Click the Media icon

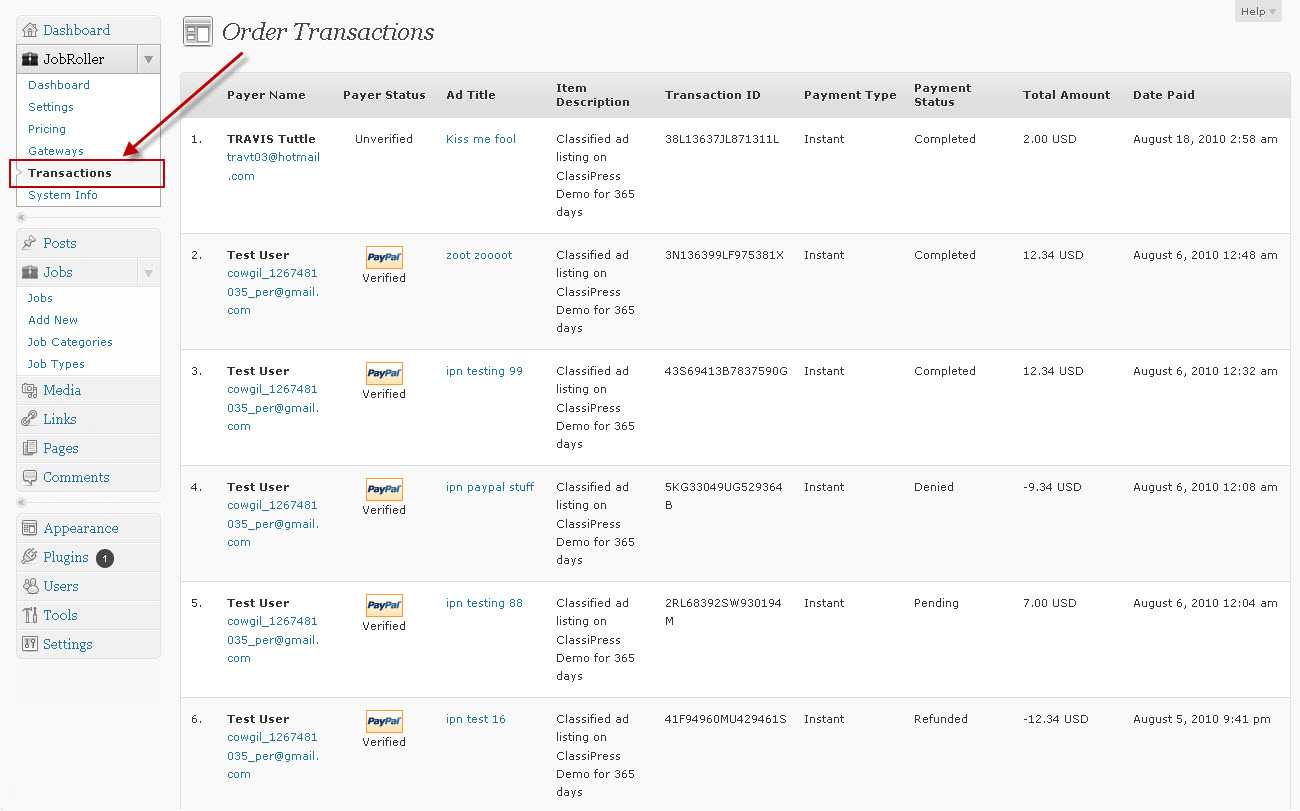(30, 390)
